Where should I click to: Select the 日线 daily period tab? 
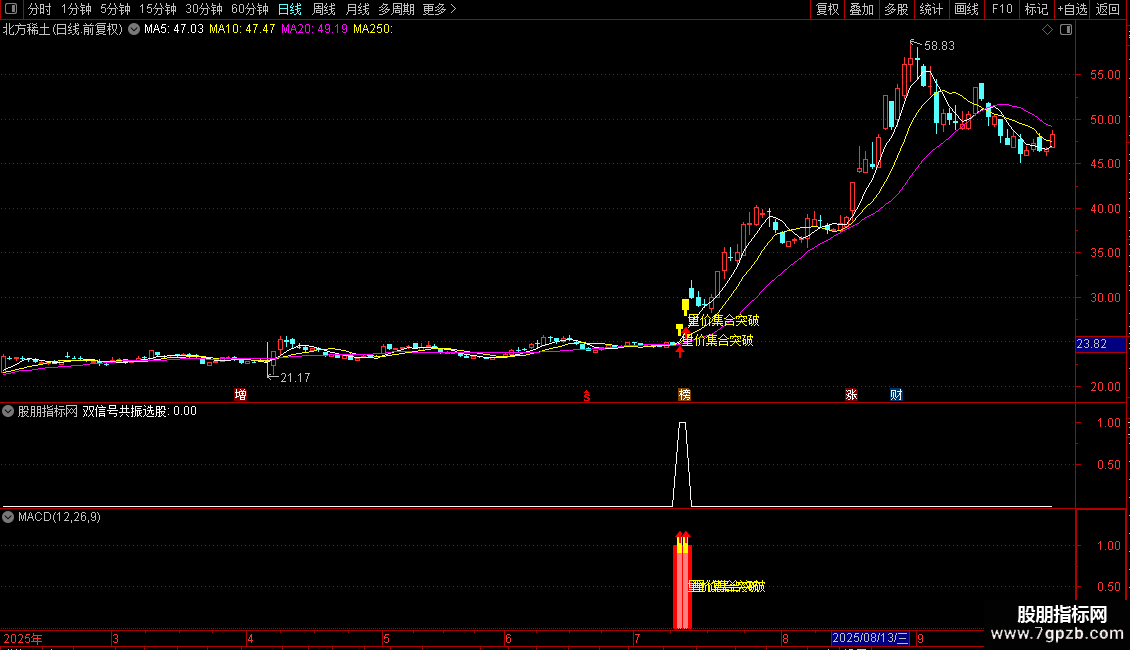click(290, 9)
